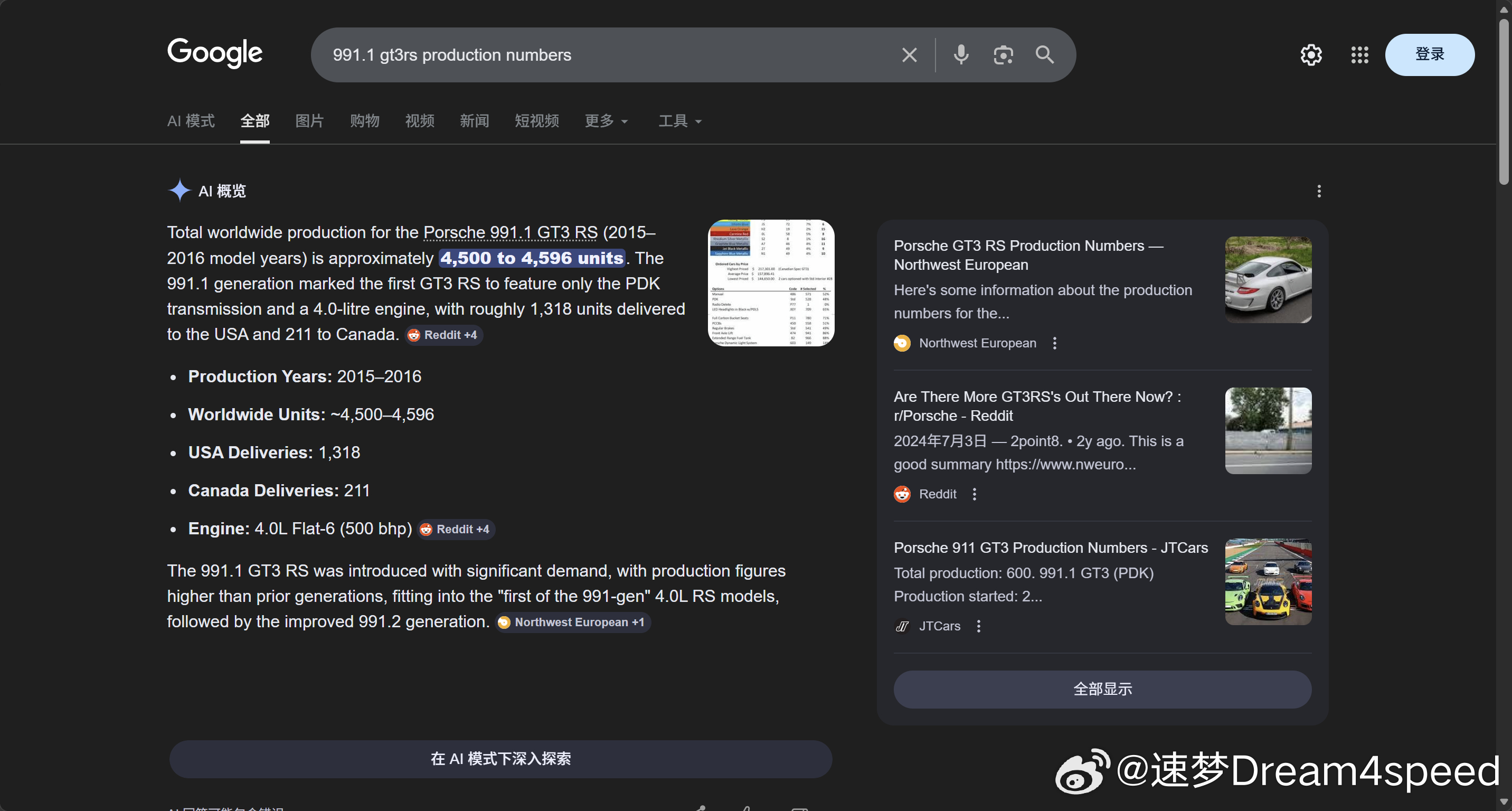Open more options for Reddit source
The image size is (1512, 811).
click(x=975, y=494)
